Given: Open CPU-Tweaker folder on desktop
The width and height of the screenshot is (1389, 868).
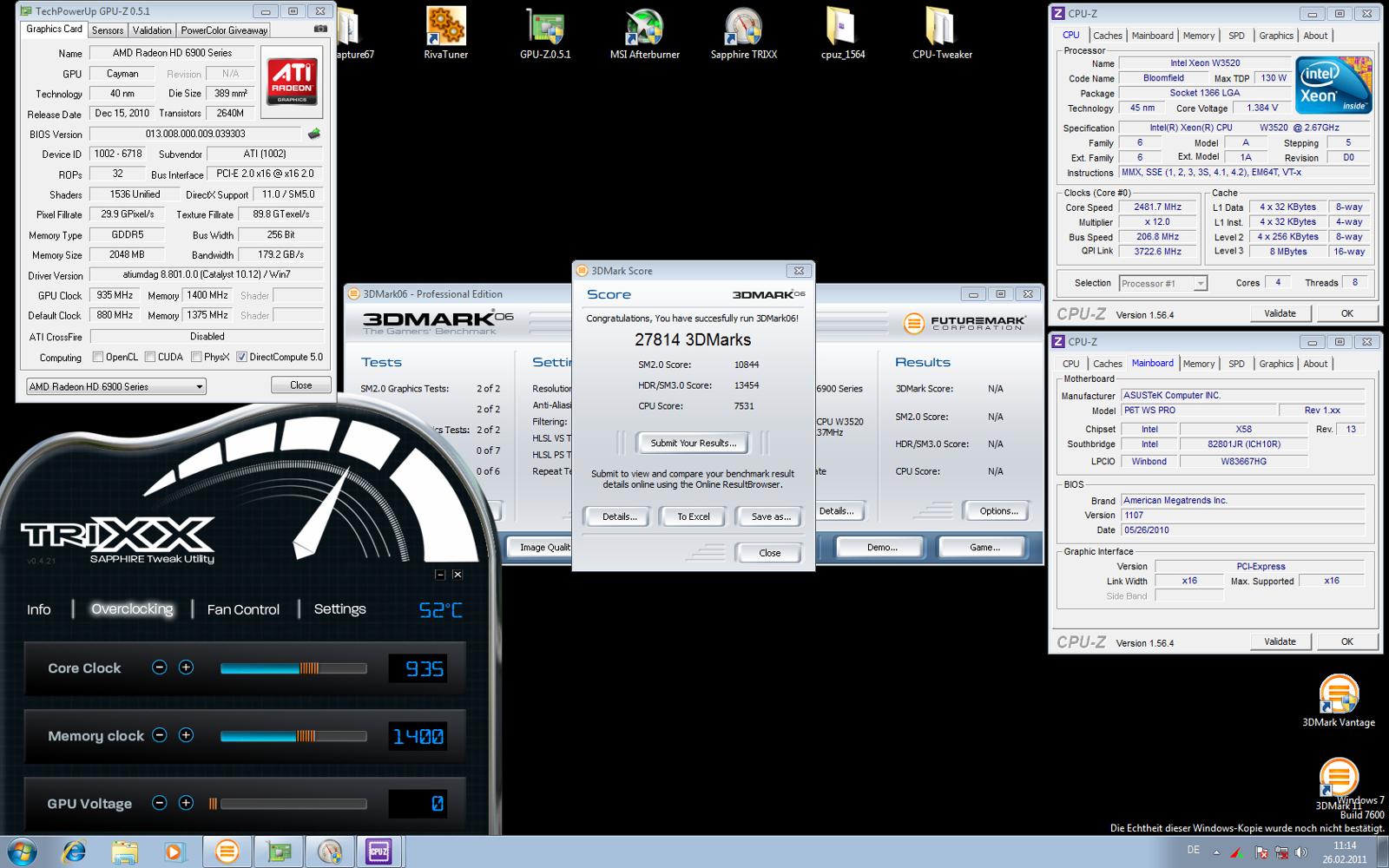Looking at the screenshot, I should click(x=942, y=33).
